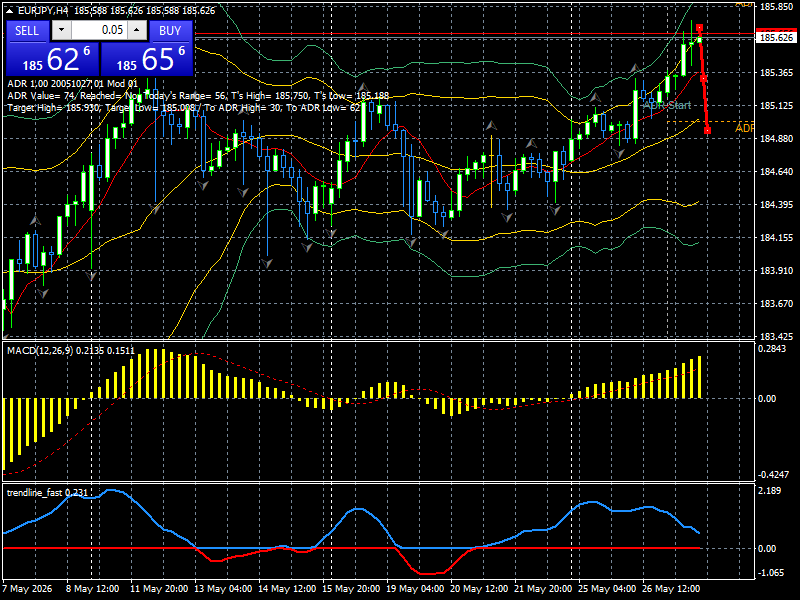Click the 184.155 price axis label

[777, 238]
